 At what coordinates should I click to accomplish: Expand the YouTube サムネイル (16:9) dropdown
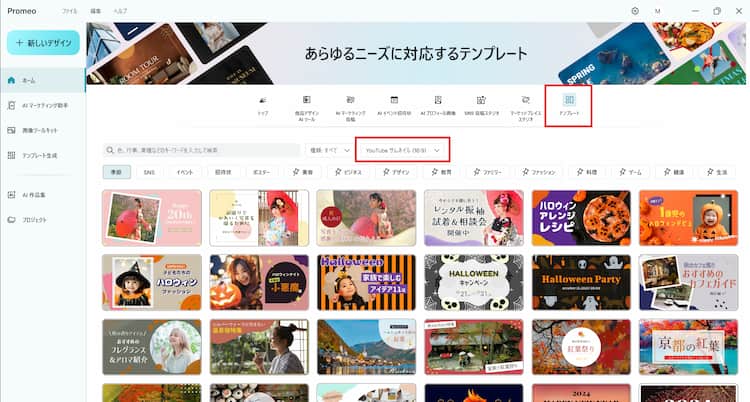[402, 150]
